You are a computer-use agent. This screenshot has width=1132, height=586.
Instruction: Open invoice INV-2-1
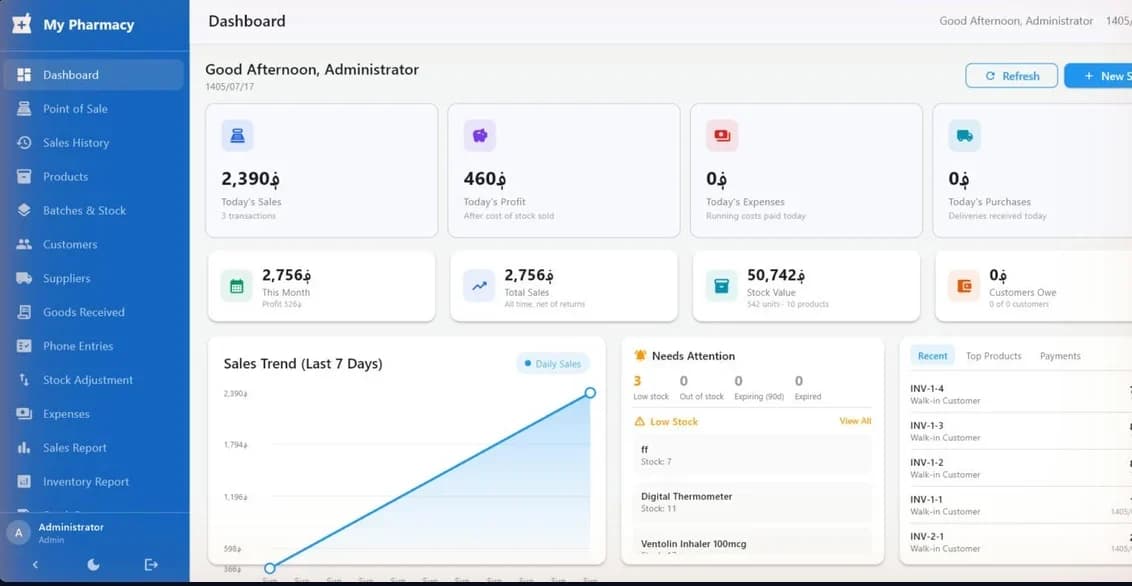(1021, 542)
